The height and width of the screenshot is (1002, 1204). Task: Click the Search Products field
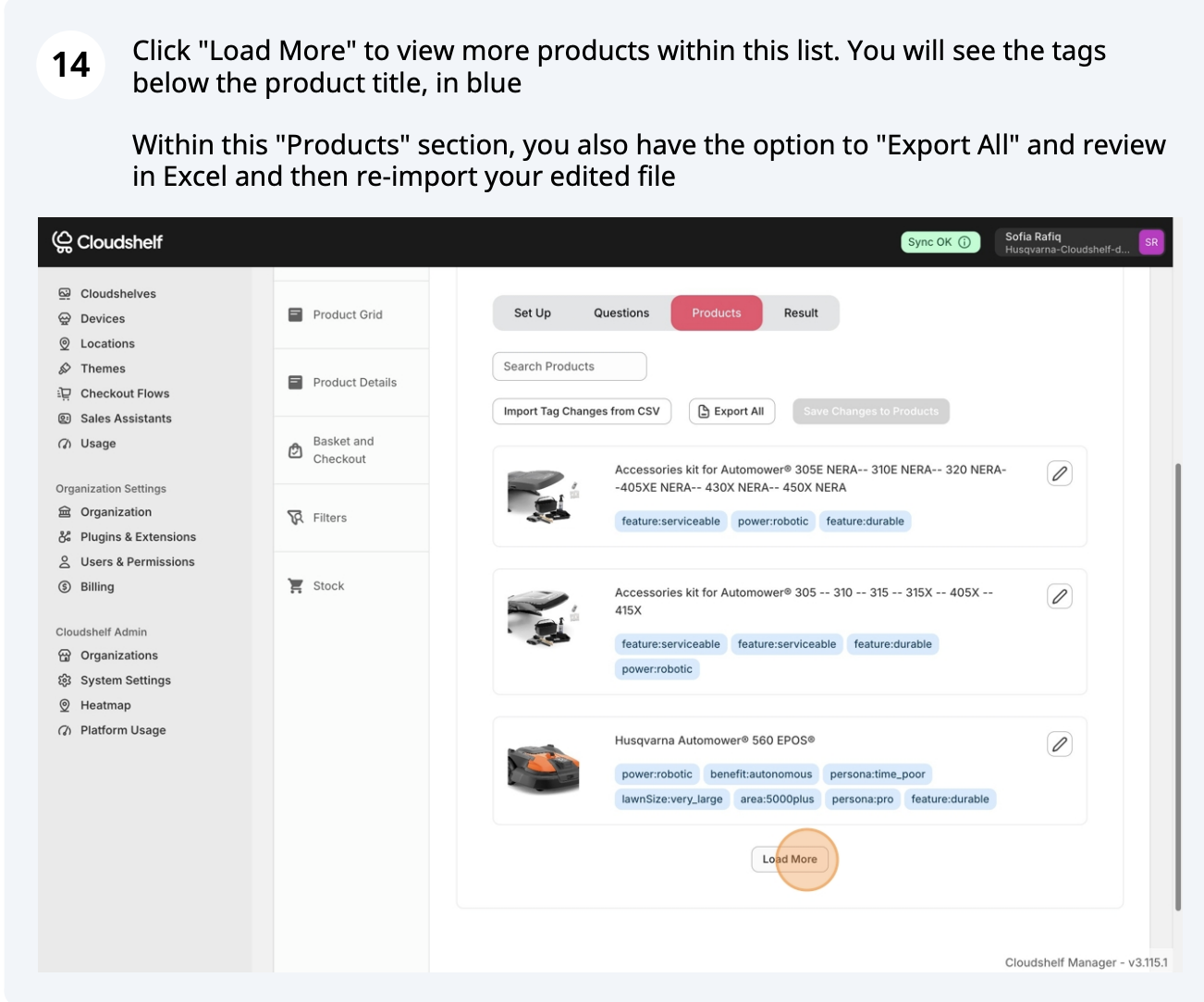point(570,367)
